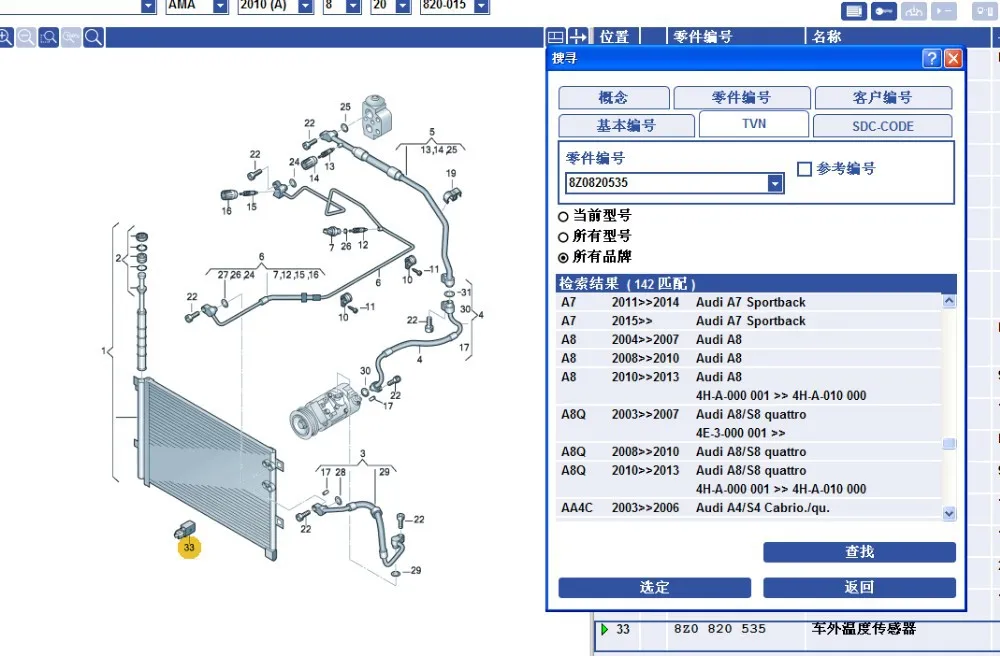The width and height of the screenshot is (1000, 656).
Task: Open help in the 搜寻 dialog
Action: (931, 59)
